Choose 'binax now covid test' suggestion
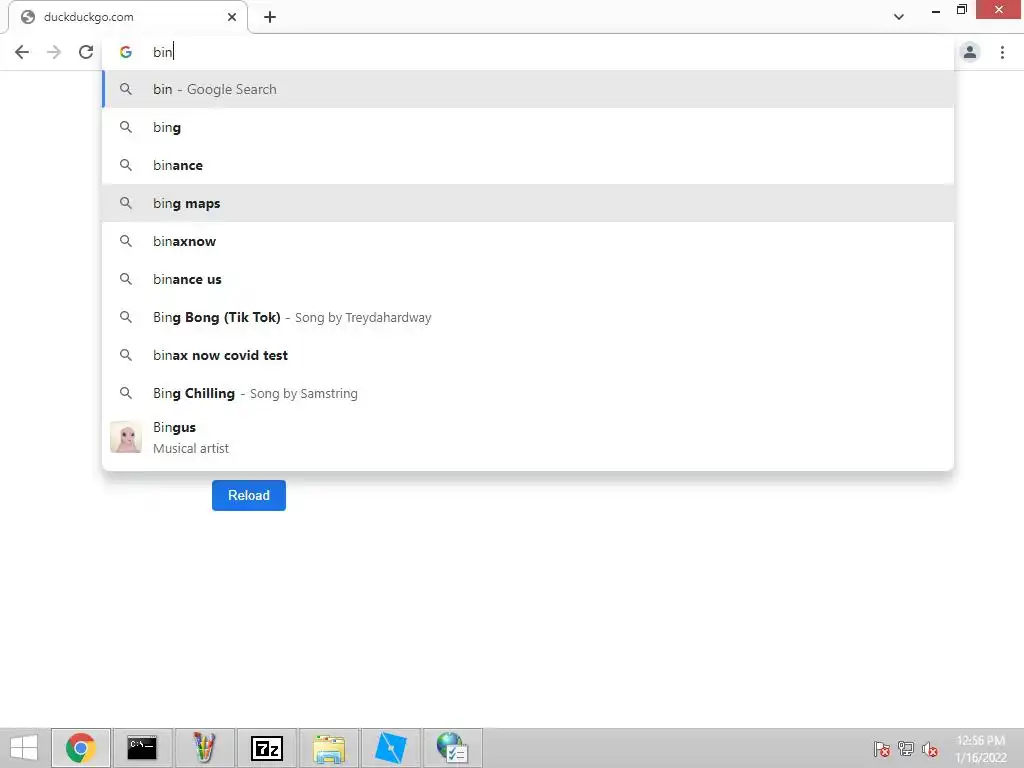 click(528, 355)
